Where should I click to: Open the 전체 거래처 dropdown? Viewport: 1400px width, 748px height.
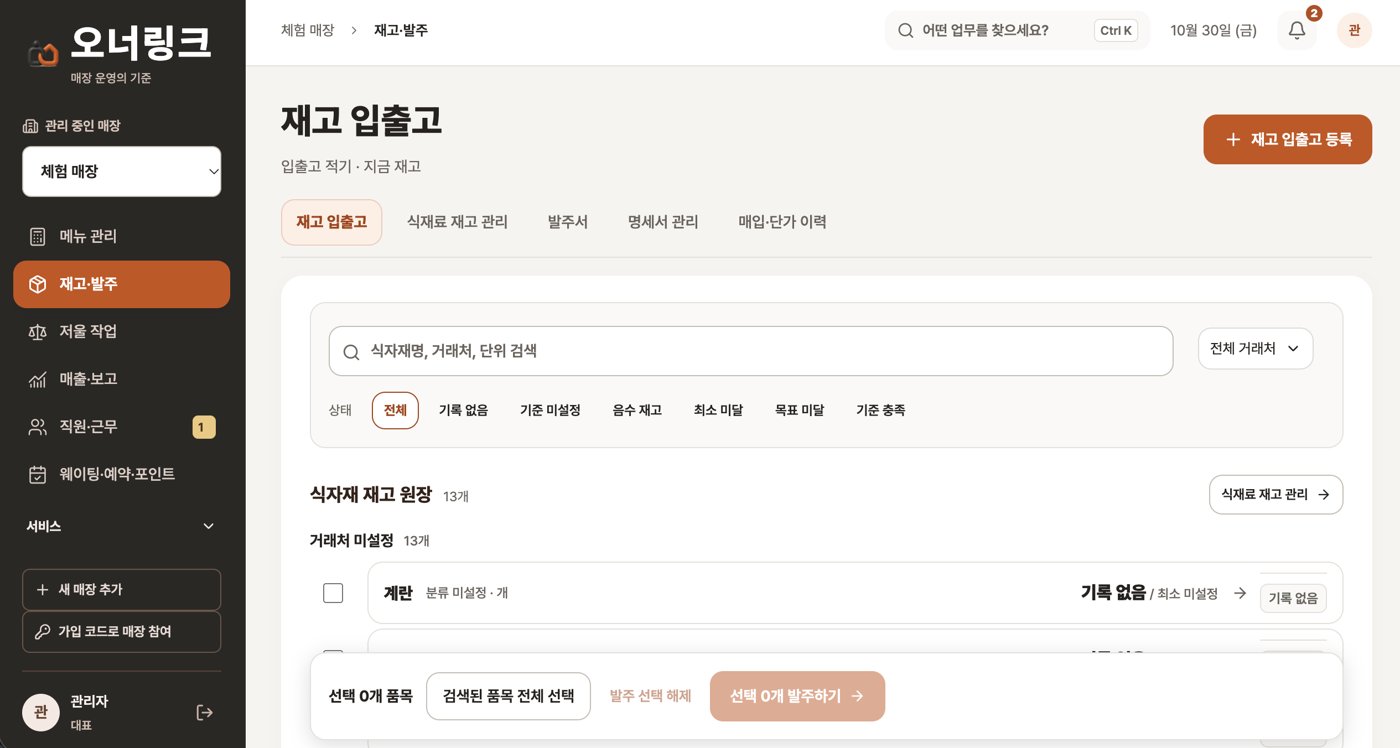[1255, 349]
